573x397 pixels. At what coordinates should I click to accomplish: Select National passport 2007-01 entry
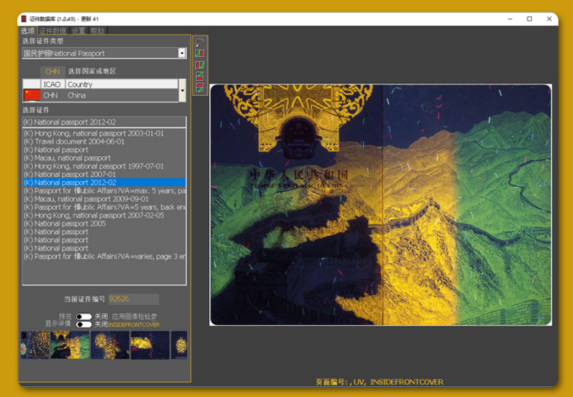pos(104,174)
